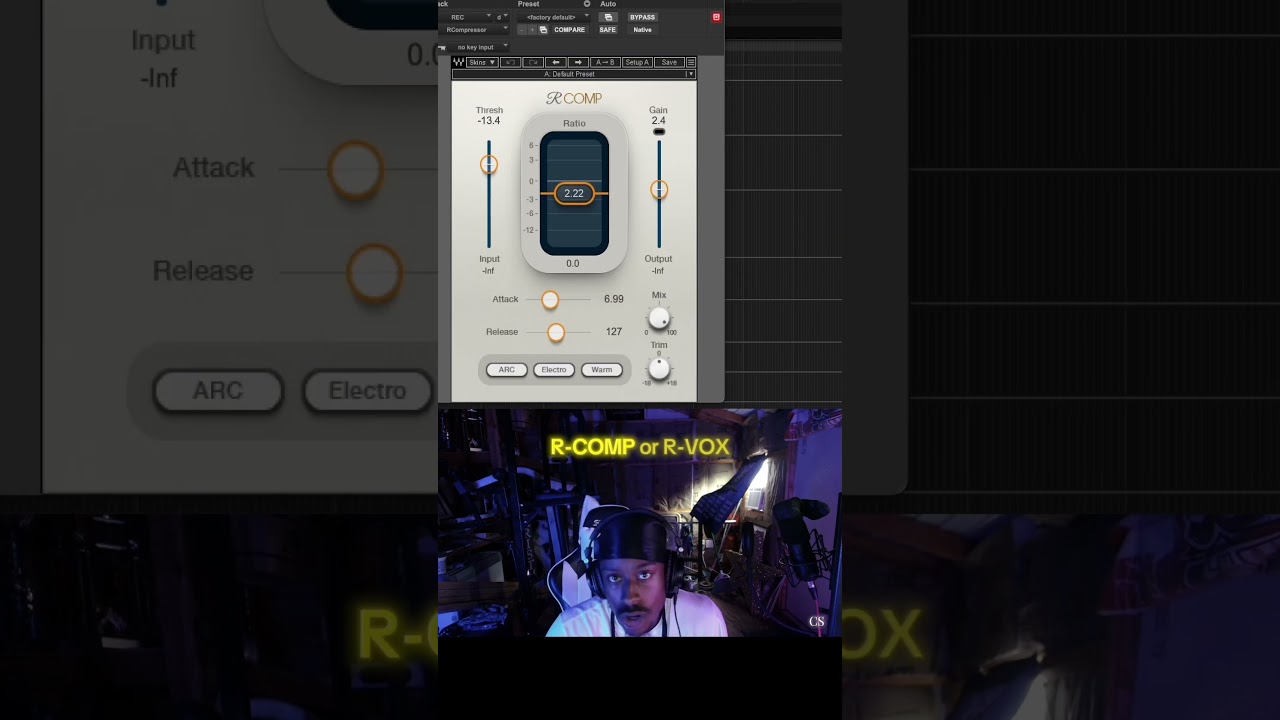Click the Attack slider knob
The width and height of the screenshot is (1280, 720).
tap(550, 300)
